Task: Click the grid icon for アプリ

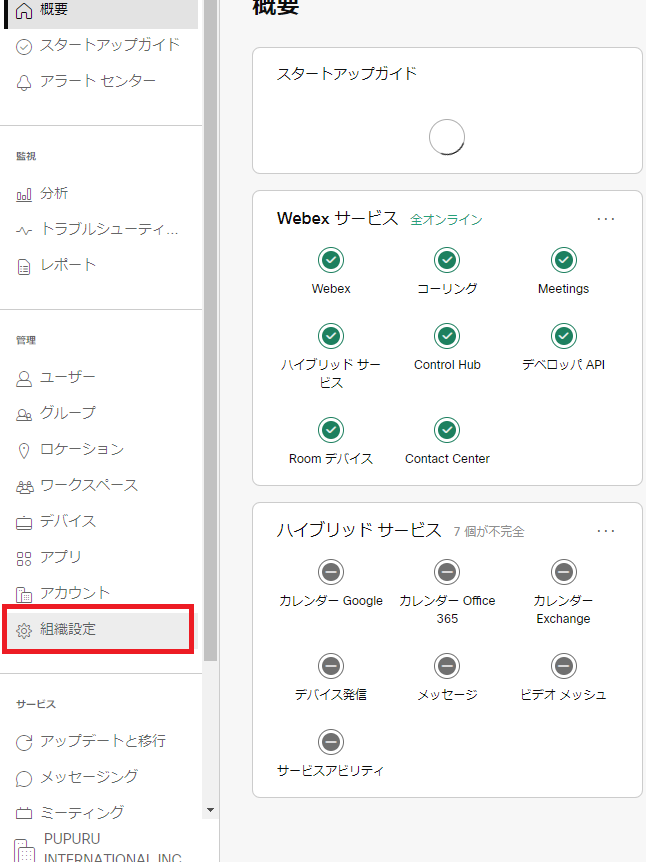Action: click(x=24, y=559)
